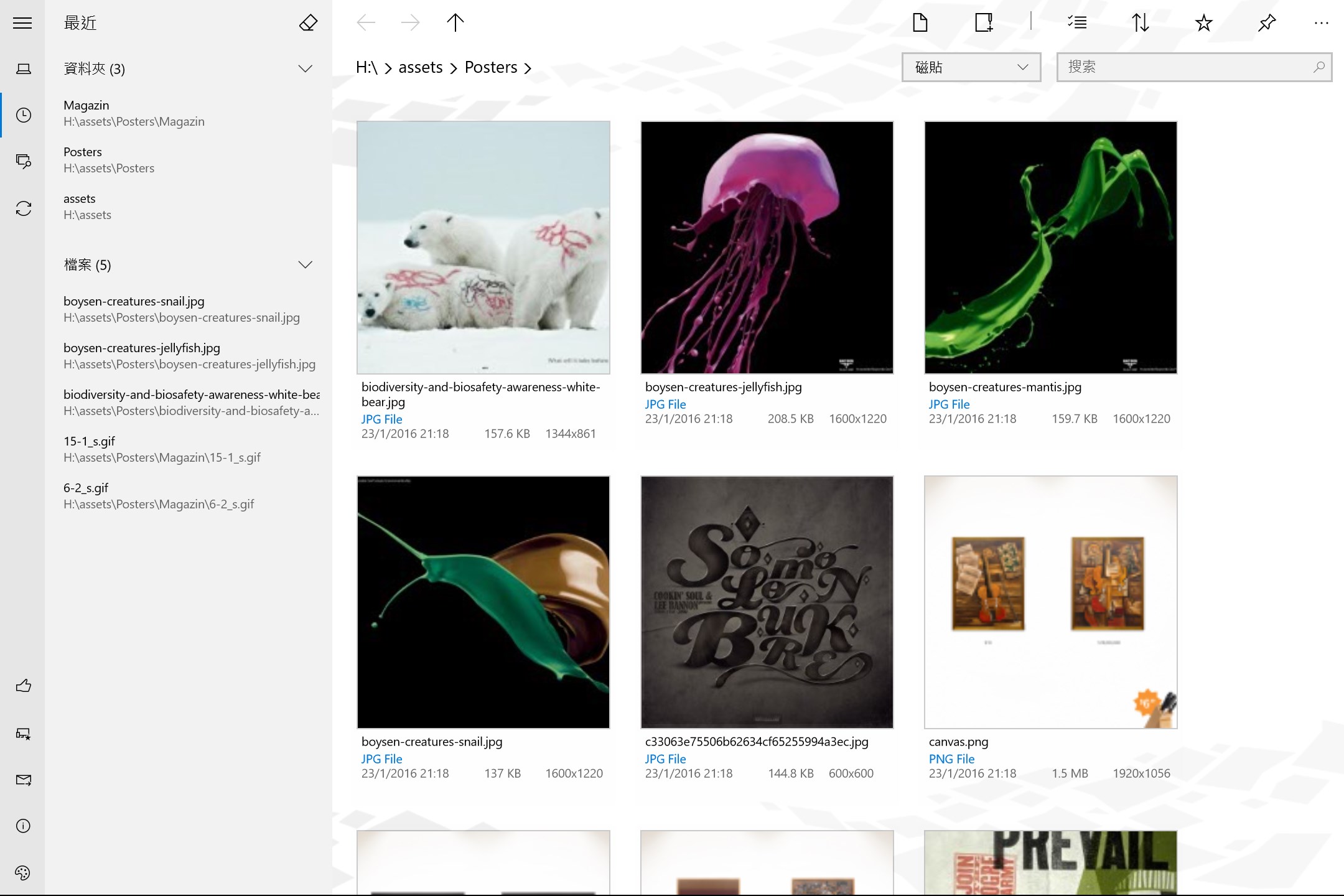Viewport: 1344px width, 896px height.
Task: Toggle selection mode checklist icon
Action: click(x=1077, y=23)
